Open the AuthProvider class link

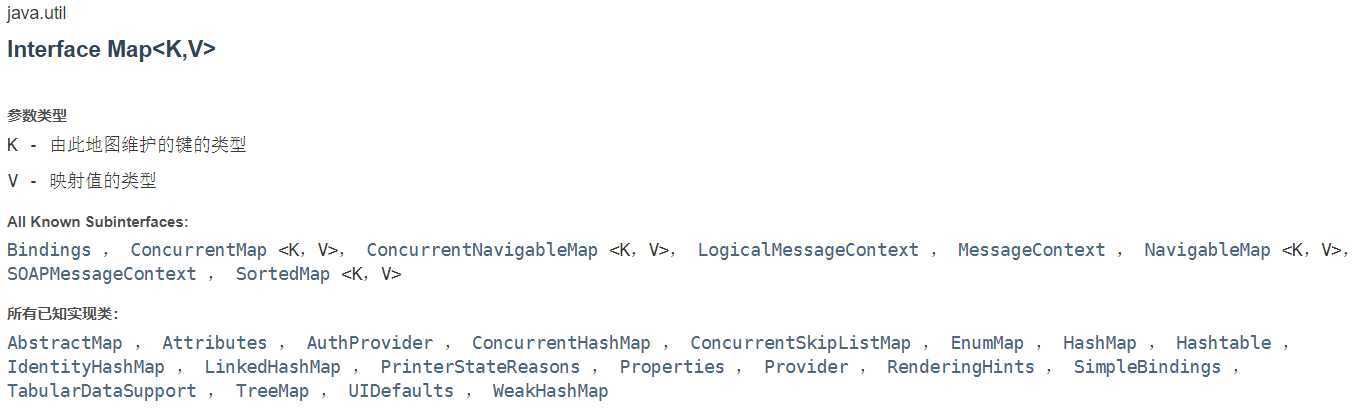(370, 343)
